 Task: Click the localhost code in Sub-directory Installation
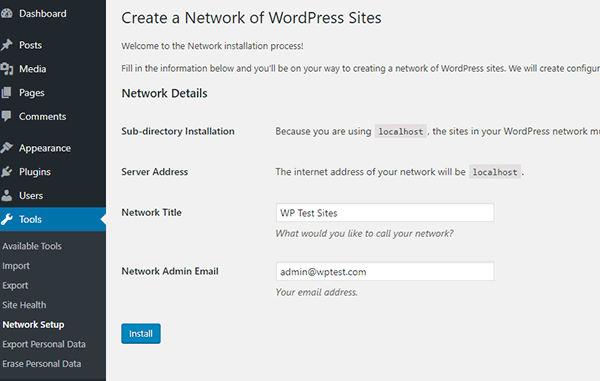(x=401, y=132)
